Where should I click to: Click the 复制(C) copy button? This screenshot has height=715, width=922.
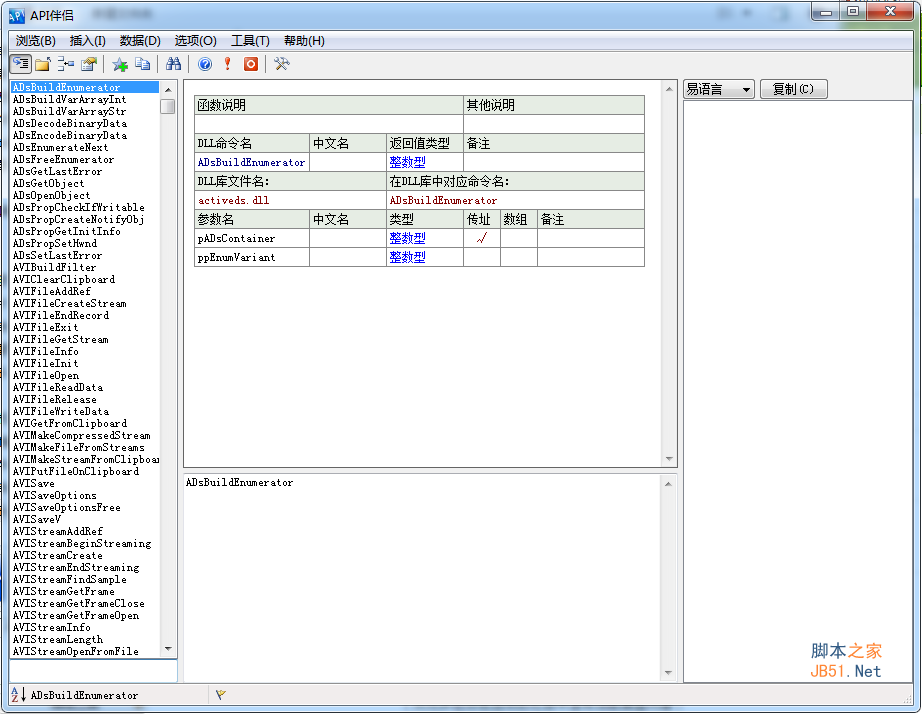(x=793, y=89)
